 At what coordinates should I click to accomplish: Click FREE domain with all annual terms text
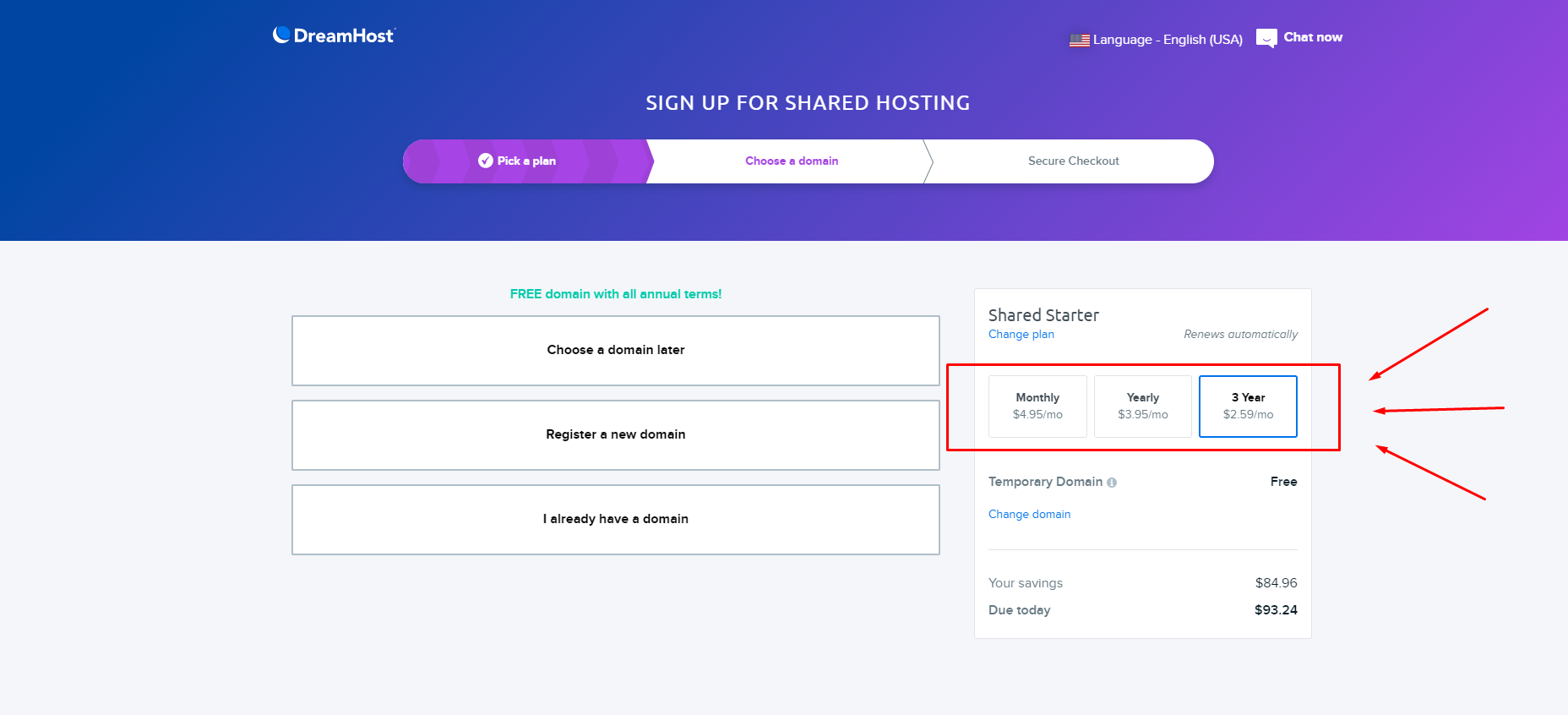click(x=616, y=294)
